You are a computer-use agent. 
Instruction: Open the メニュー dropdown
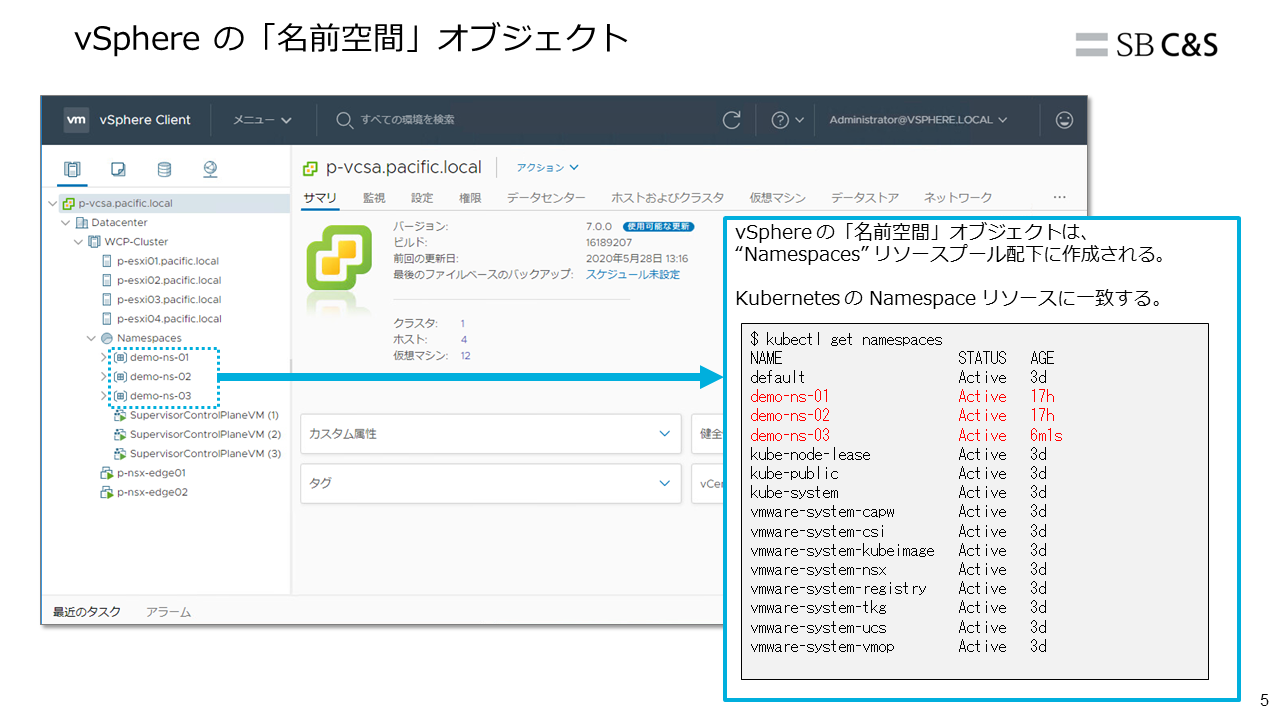point(262,120)
